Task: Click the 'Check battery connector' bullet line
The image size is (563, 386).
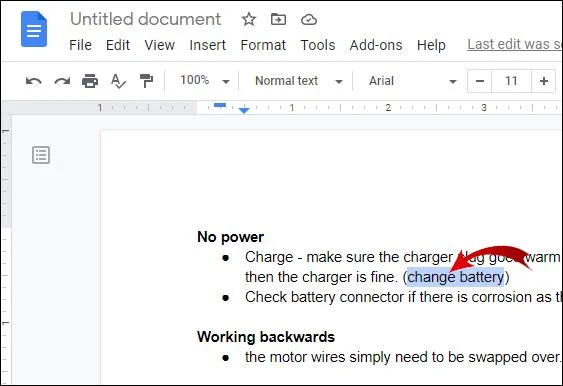Action: 403,297
